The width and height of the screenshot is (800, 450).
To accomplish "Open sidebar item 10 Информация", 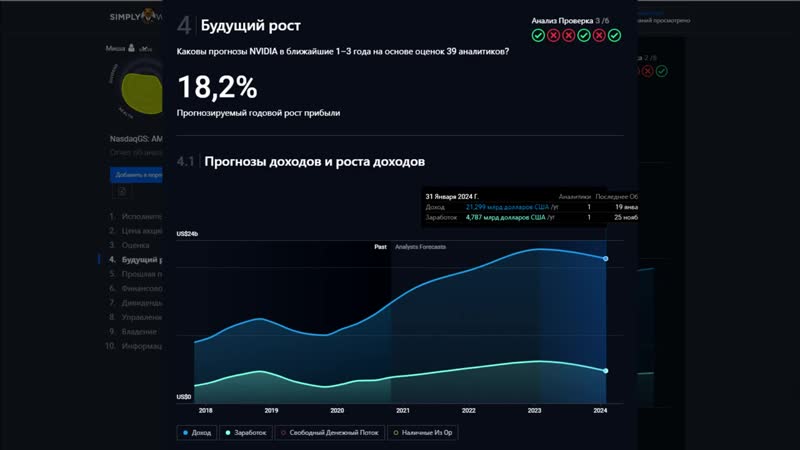I will coord(134,346).
